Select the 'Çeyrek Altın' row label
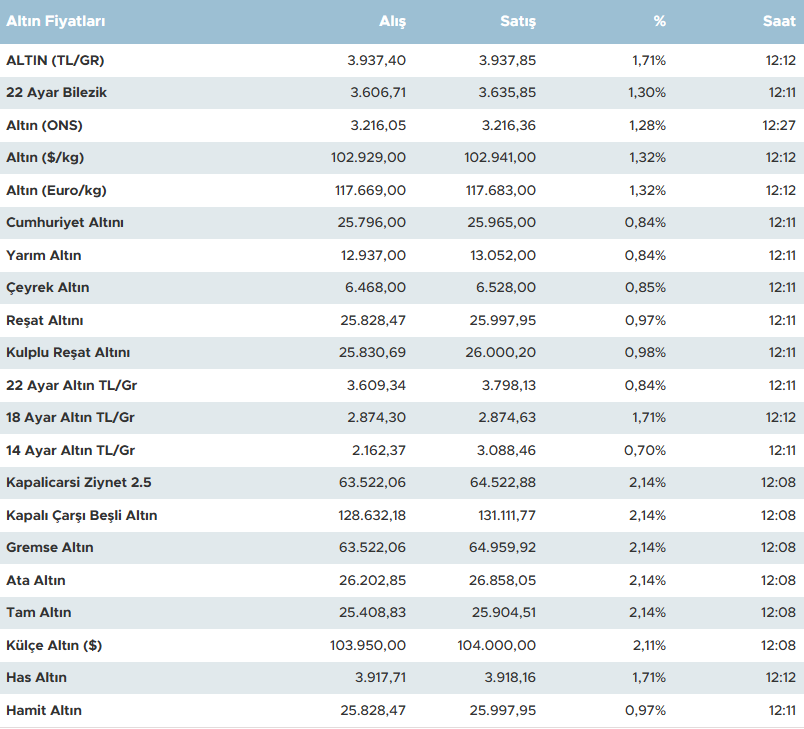Image resolution: width=804 pixels, height=729 pixels. click(48, 288)
